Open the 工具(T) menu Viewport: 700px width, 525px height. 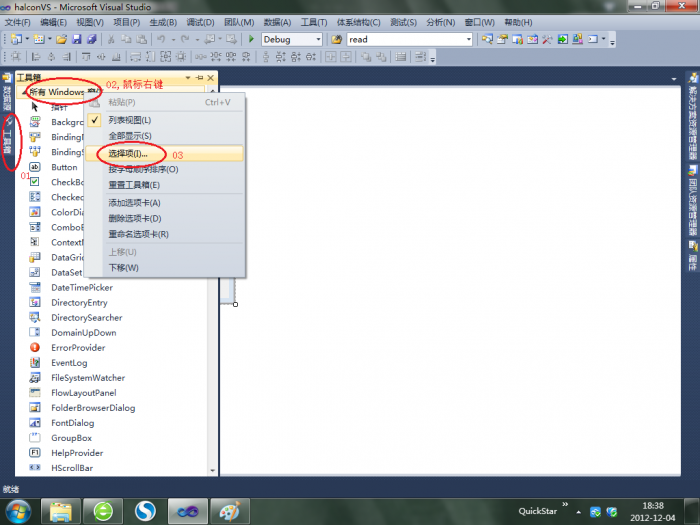(314, 22)
